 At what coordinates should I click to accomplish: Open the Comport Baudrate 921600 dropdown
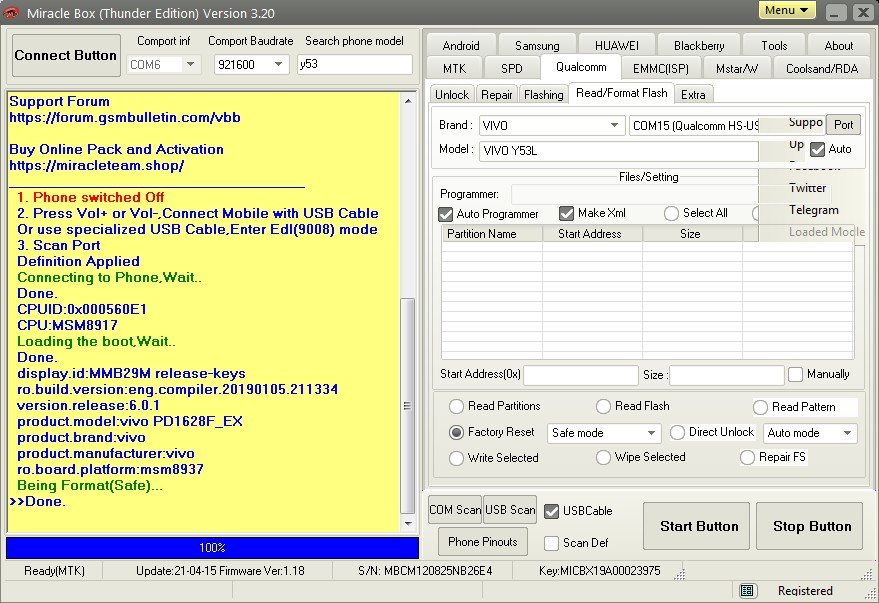click(278, 64)
